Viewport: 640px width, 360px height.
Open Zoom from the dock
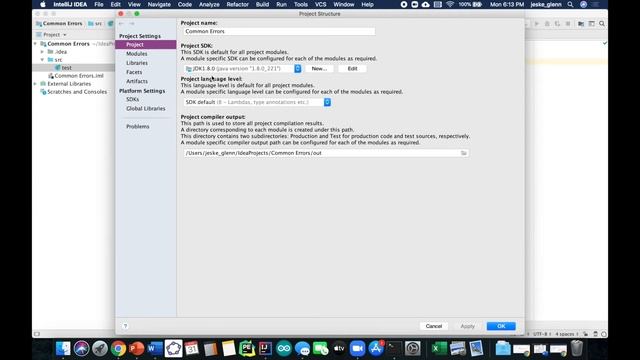[x=357, y=349]
